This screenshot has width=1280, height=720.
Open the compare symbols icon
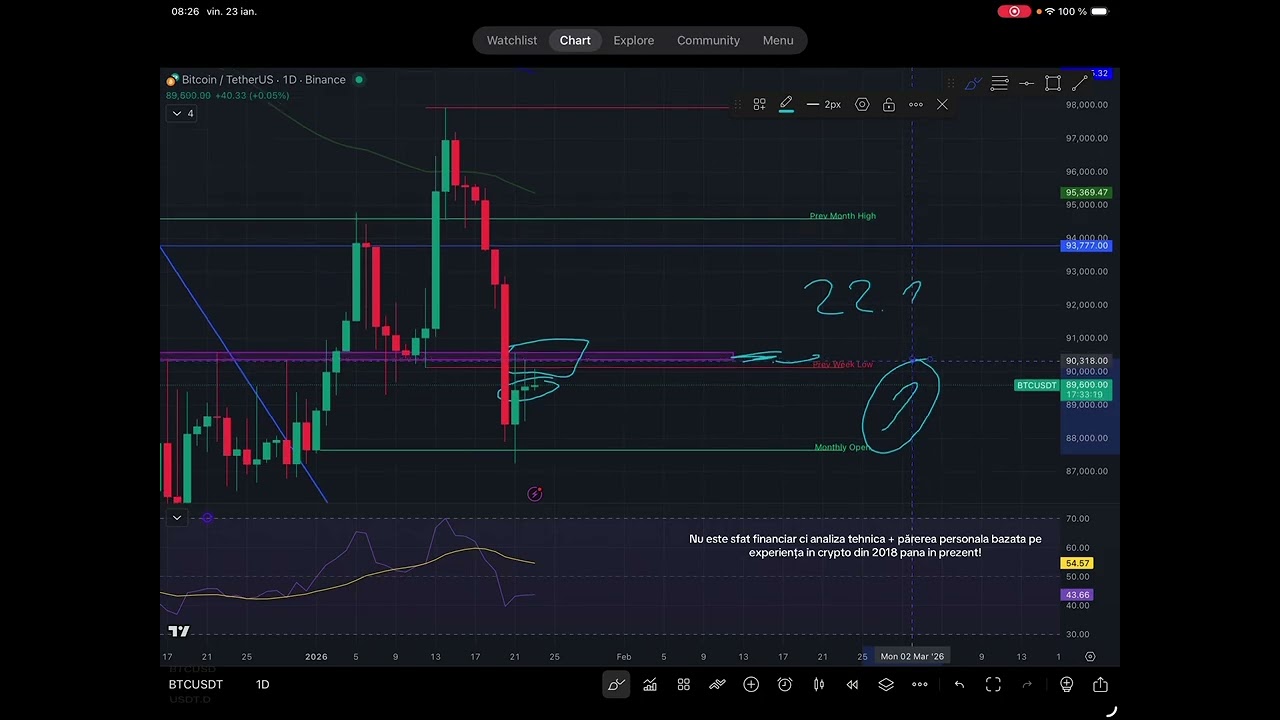point(717,685)
